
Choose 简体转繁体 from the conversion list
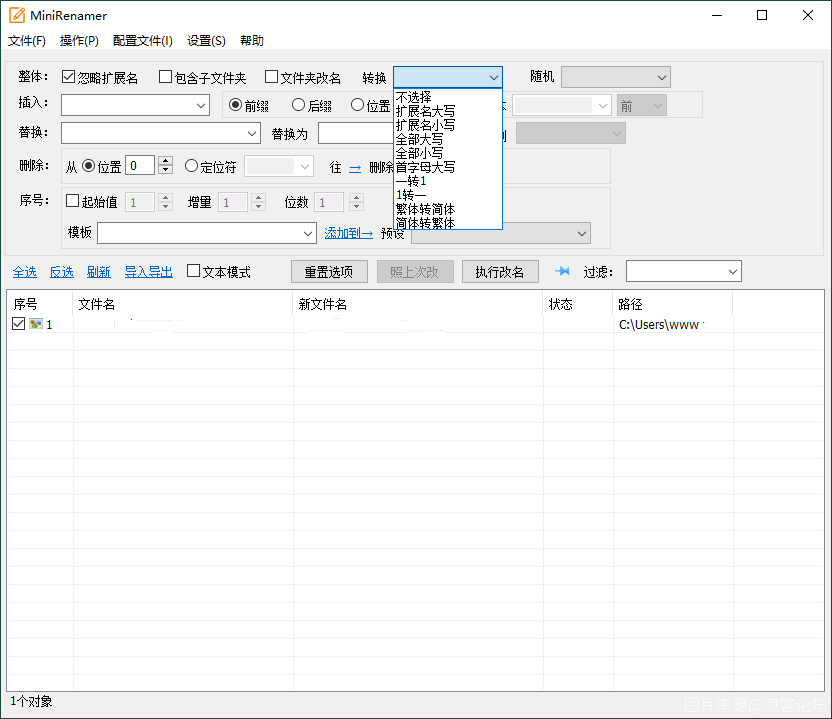[448, 223]
